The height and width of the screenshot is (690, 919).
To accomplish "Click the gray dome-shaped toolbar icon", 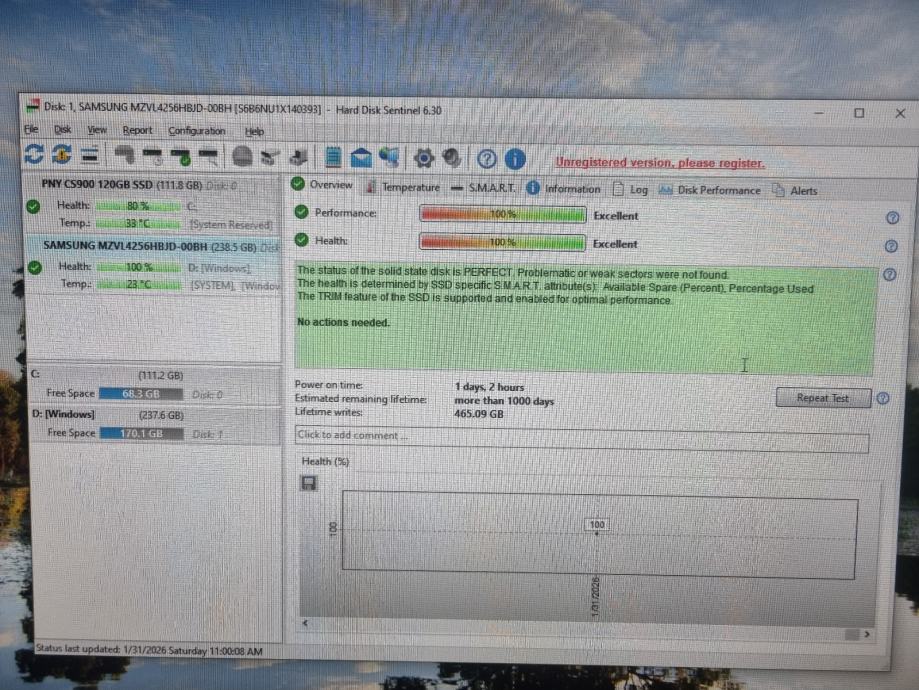I will 242,157.
